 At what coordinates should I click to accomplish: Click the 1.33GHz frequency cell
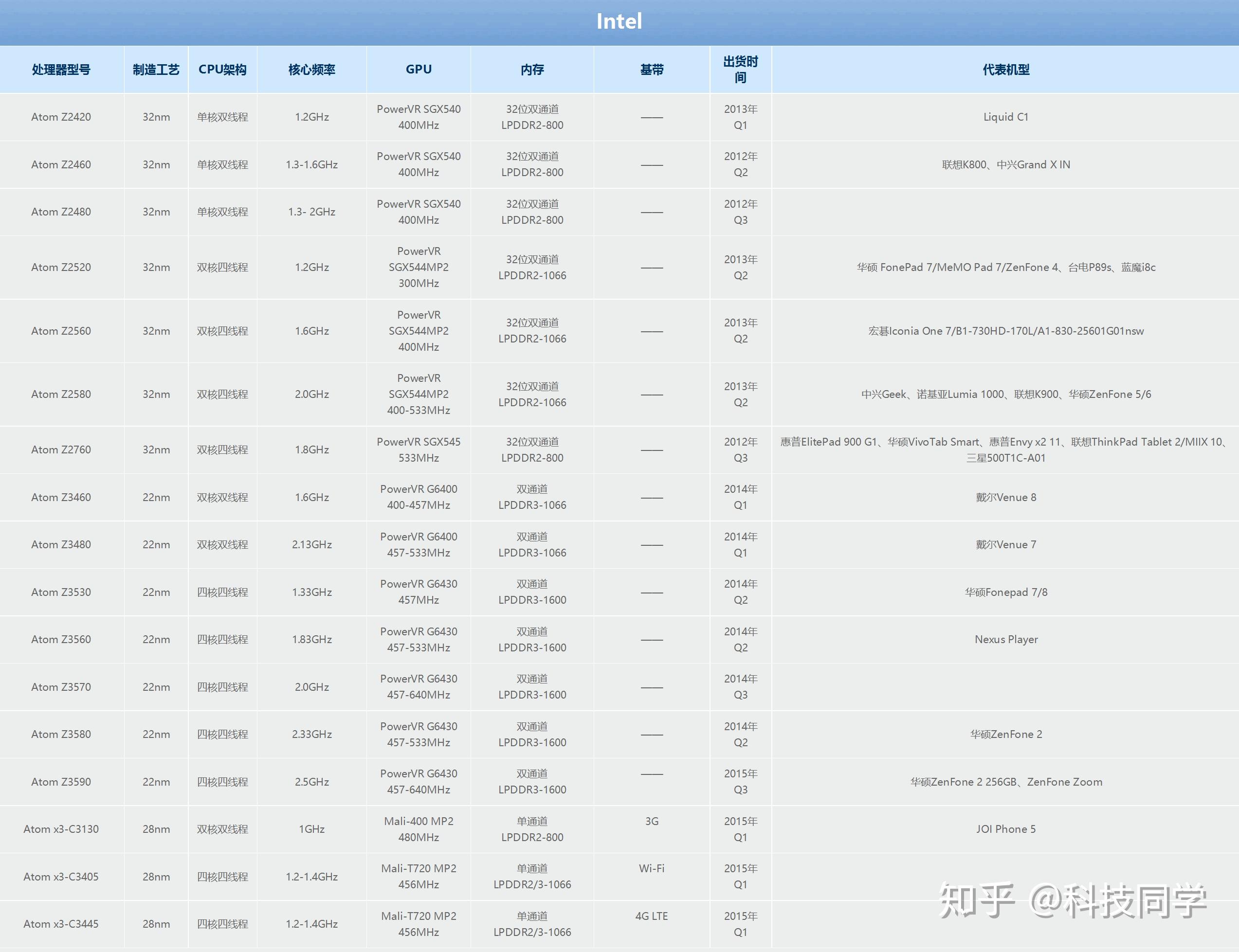tap(312, 592)
